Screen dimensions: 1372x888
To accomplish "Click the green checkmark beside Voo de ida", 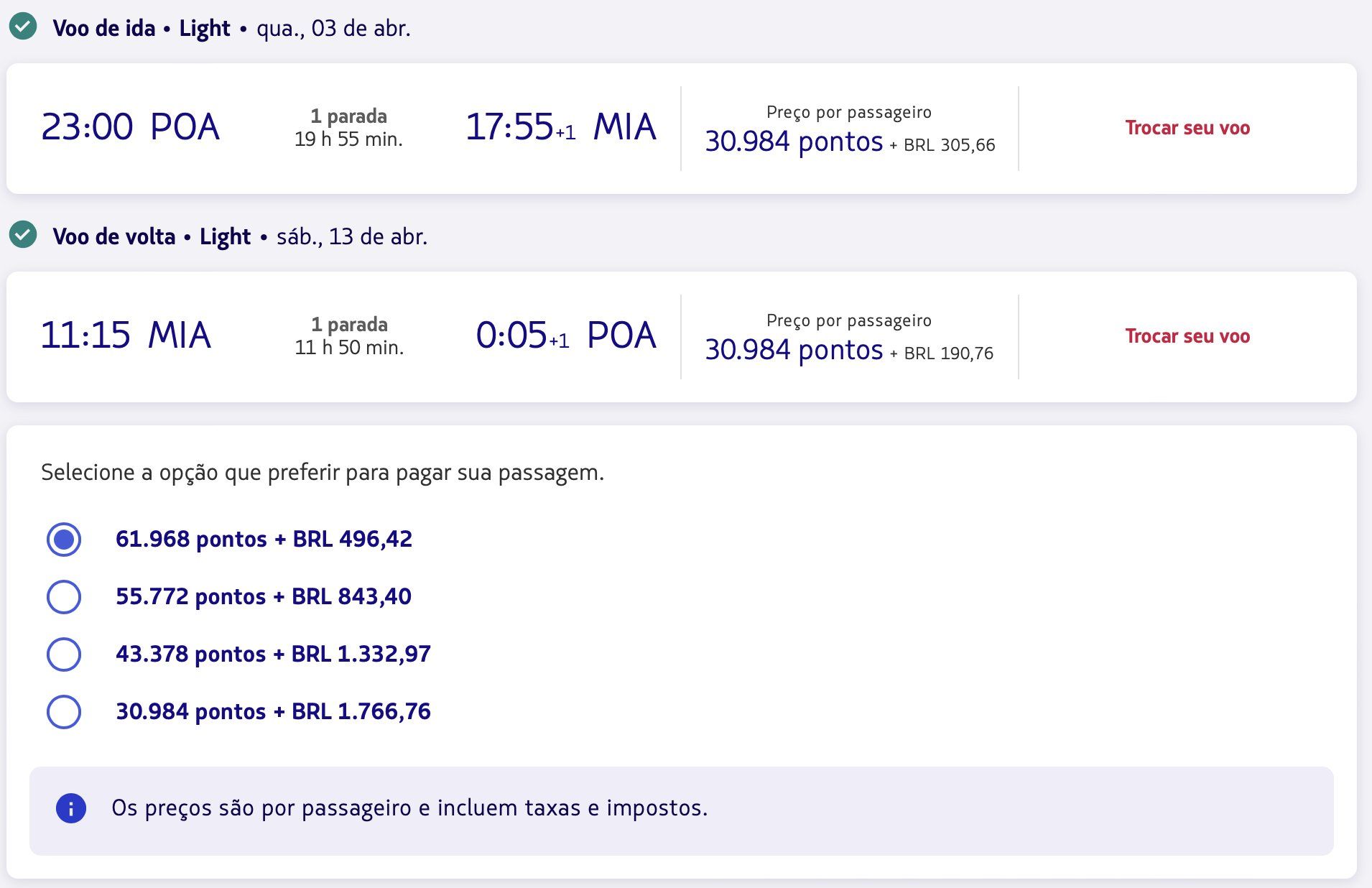I will coord(23,27).
